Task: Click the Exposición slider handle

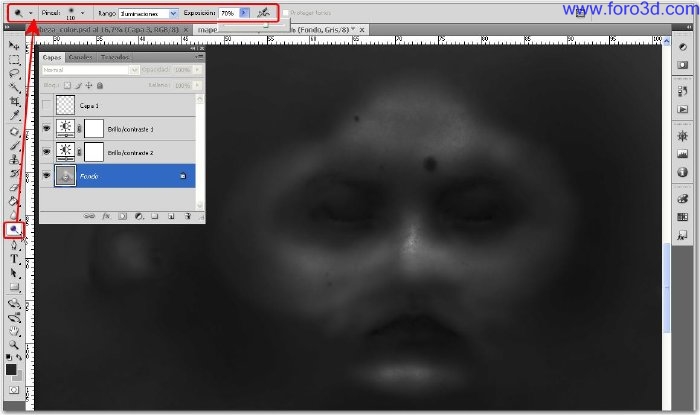Action: [x=266, y=25]
